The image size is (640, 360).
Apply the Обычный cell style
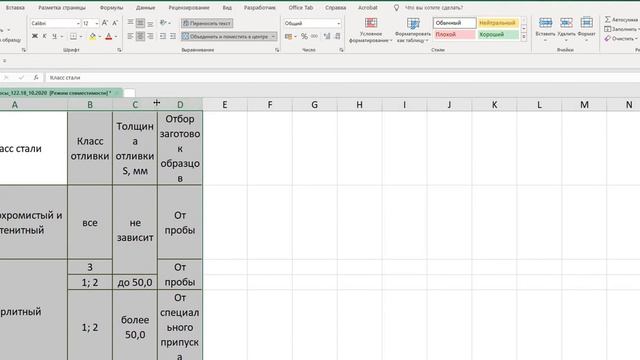click(x=454, y=23)
